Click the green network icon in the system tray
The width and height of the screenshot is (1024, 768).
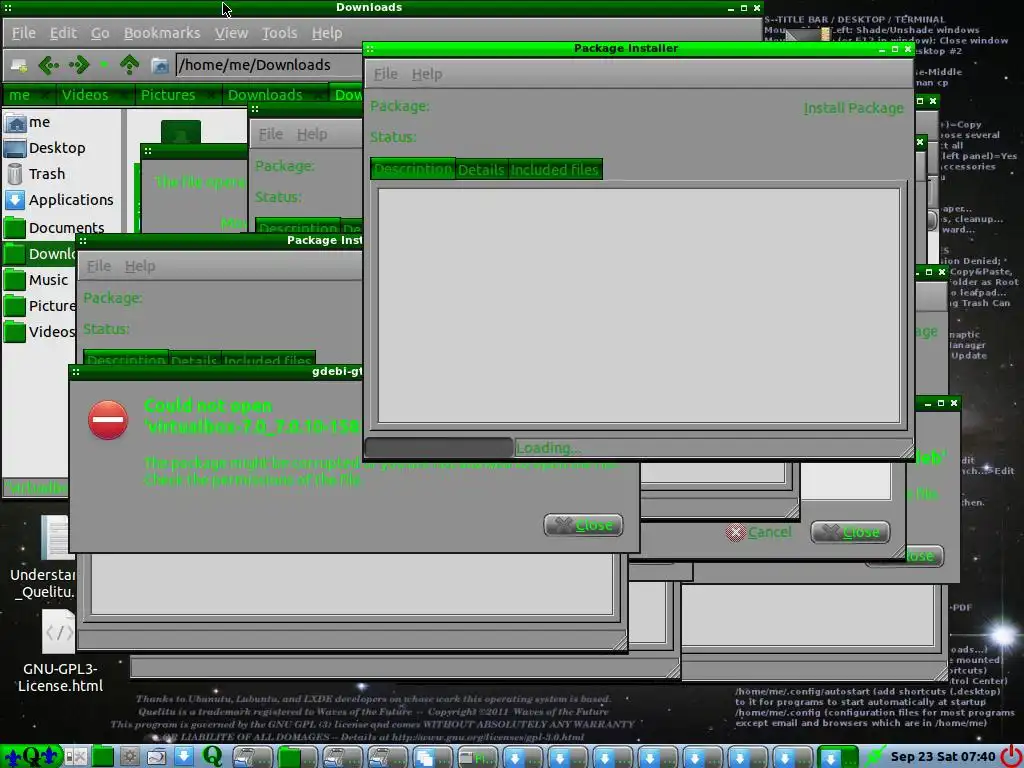point(874,757)
